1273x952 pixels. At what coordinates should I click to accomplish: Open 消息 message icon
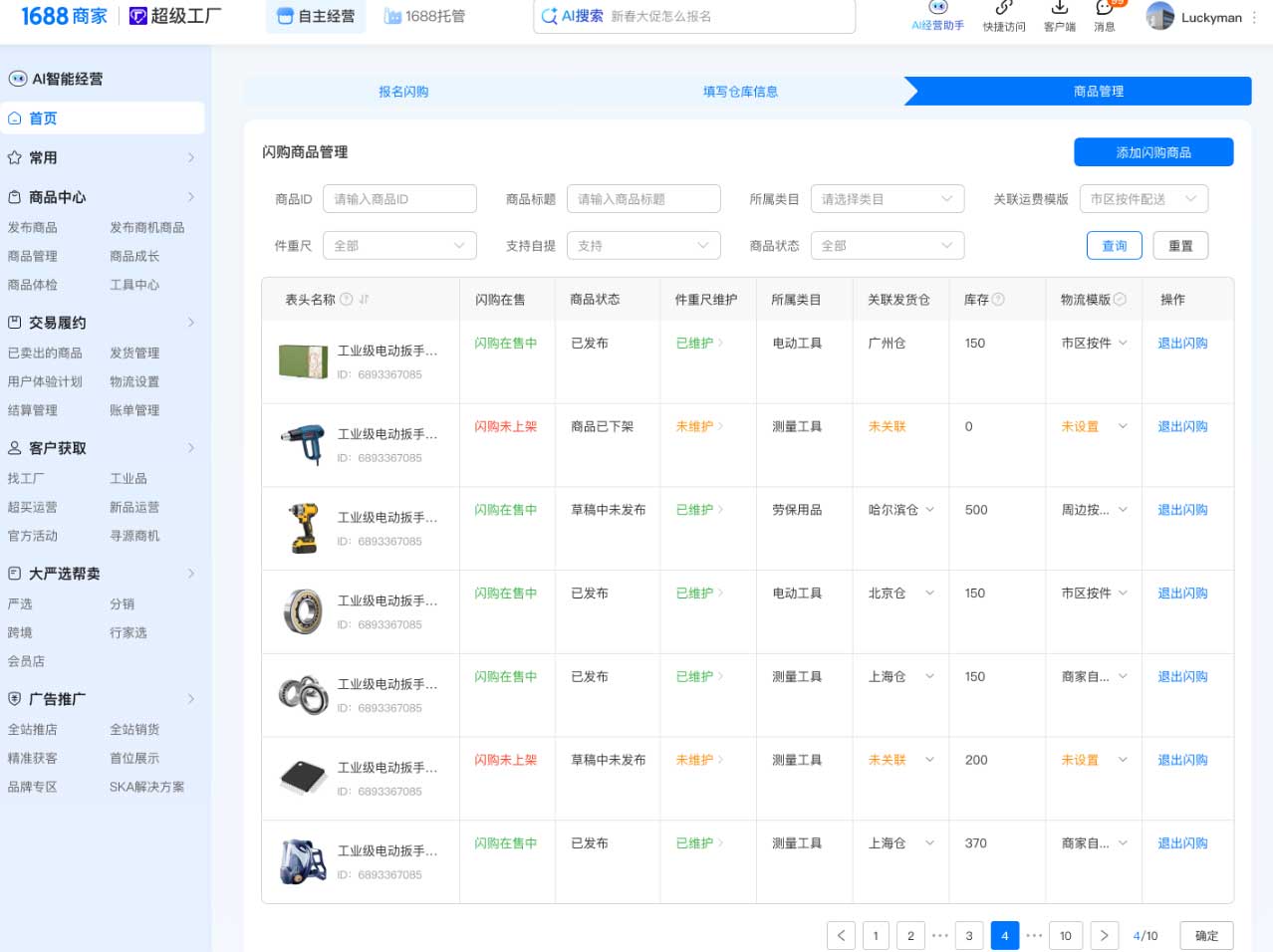1105,8
